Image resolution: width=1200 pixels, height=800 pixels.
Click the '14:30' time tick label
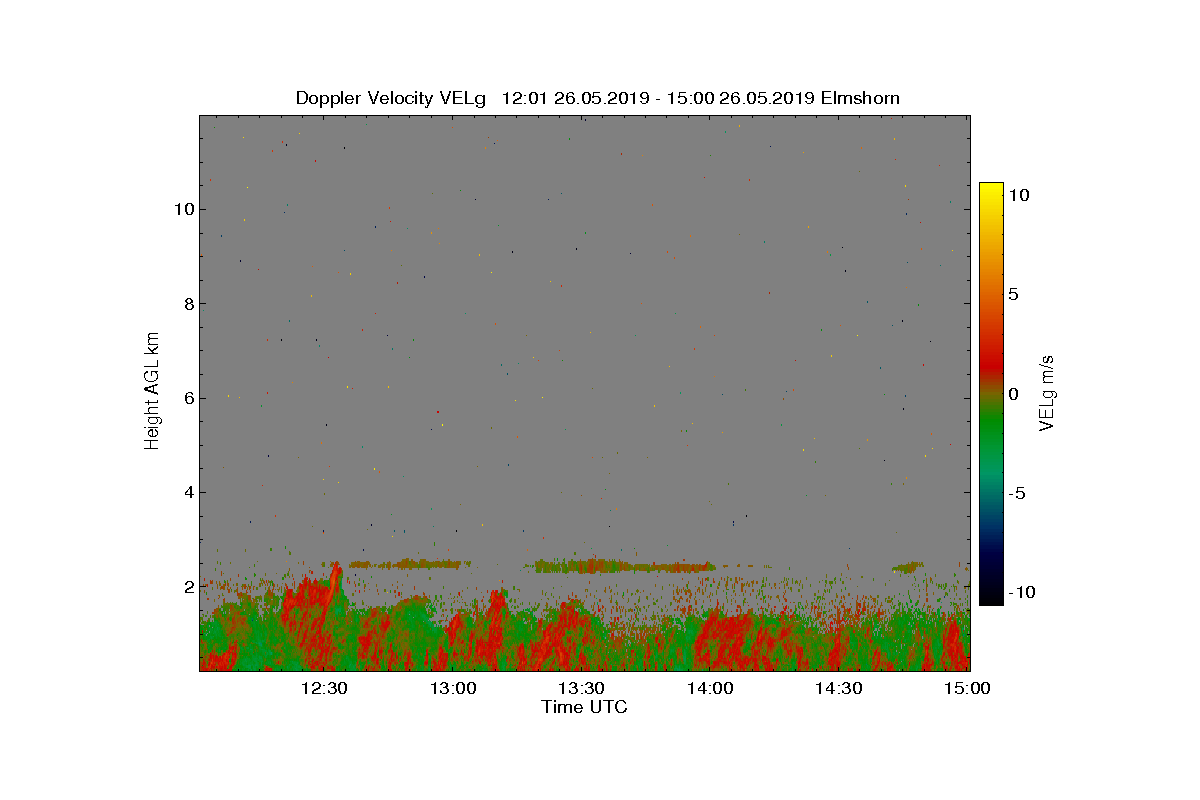click(x=839, y=688)
